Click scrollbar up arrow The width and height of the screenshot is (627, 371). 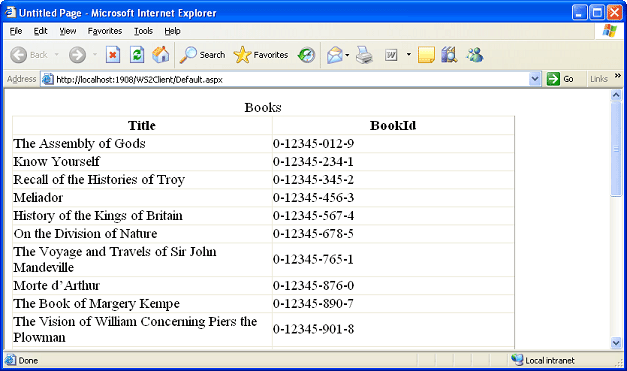(x=616, y=95)
